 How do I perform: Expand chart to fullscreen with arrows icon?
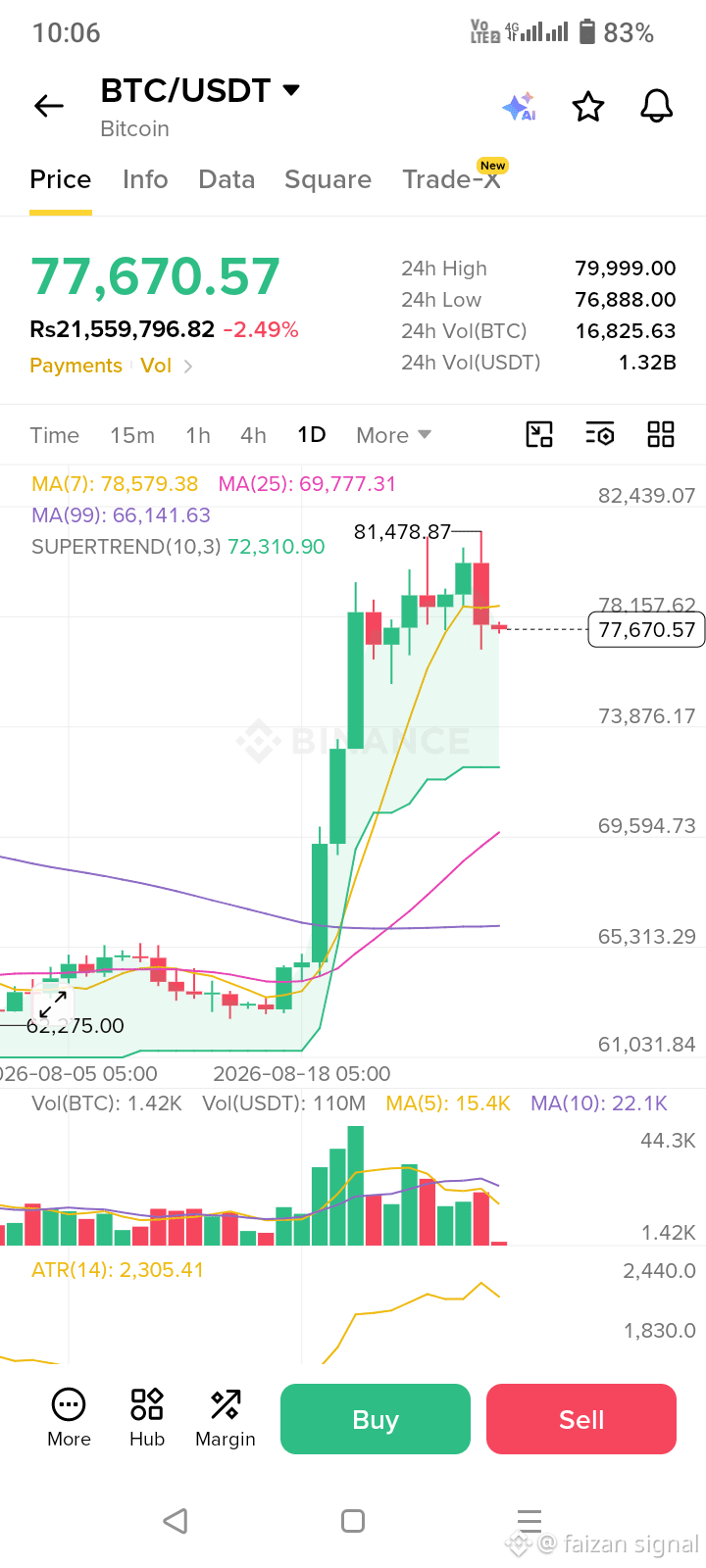click(x=53, y=1004)
